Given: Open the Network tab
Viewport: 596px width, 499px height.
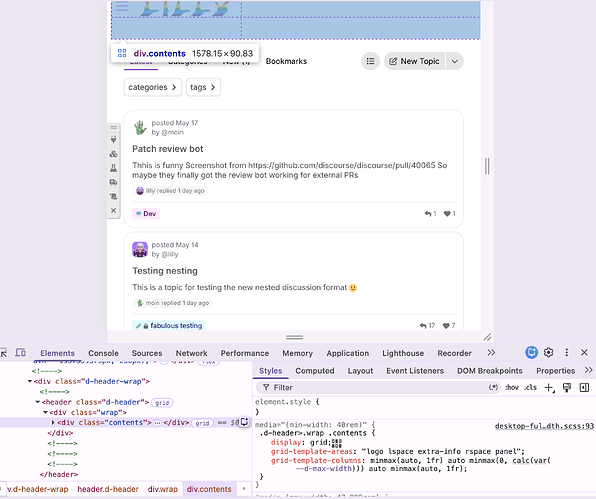Looking at the screenshot, I should [x=192, y=353].
